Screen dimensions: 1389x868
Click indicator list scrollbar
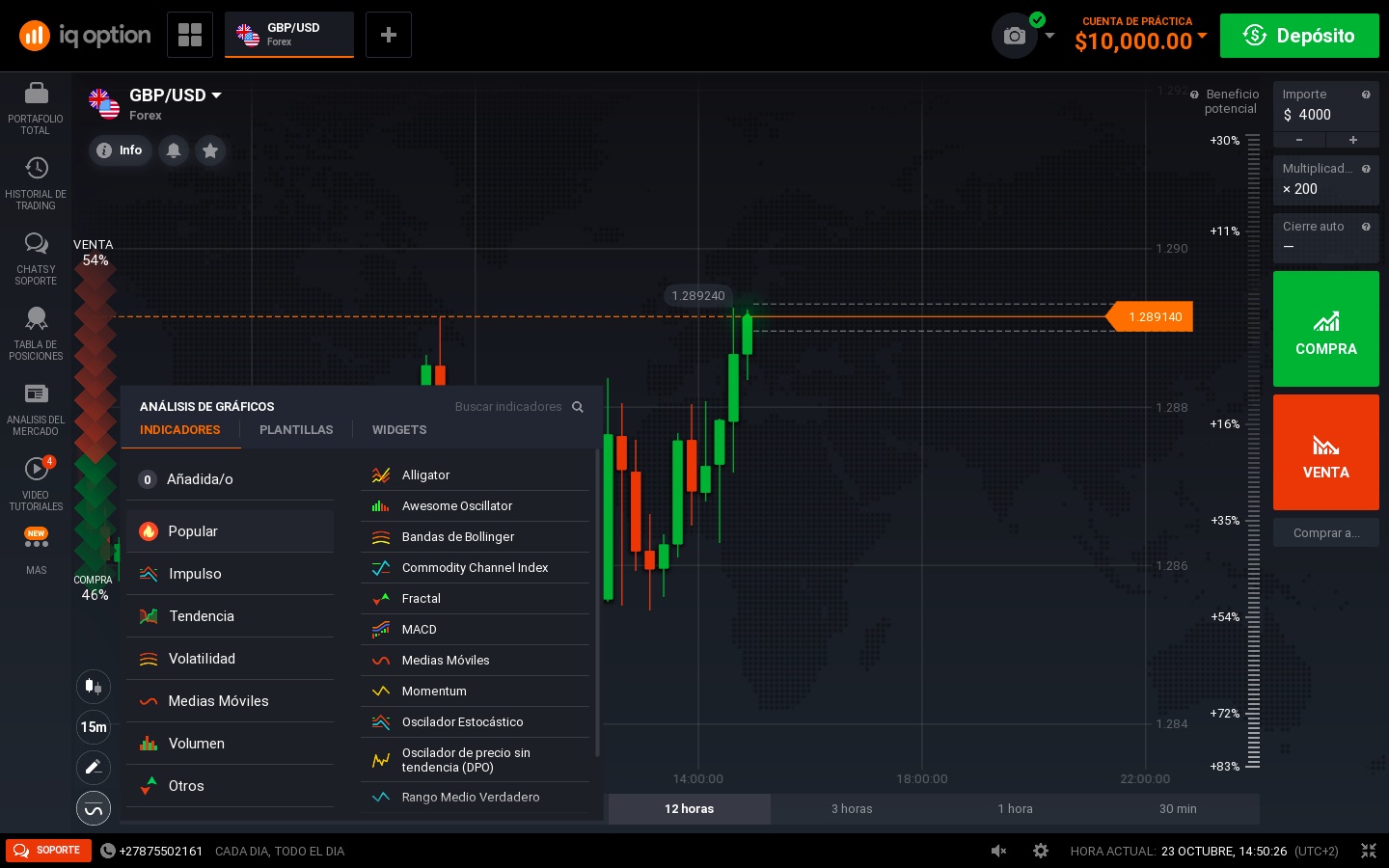click(x=598, y=603)
